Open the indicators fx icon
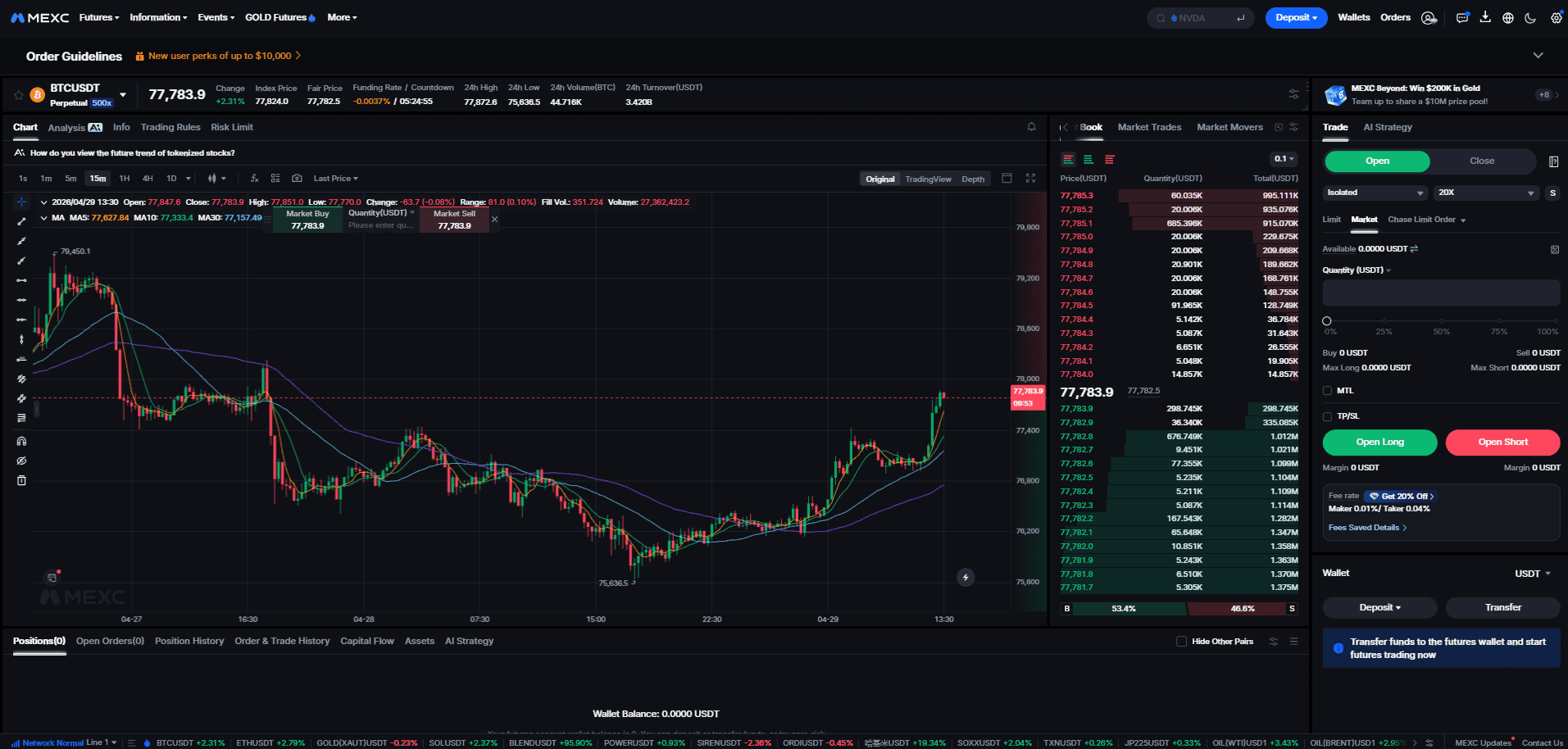 point(254,178)
